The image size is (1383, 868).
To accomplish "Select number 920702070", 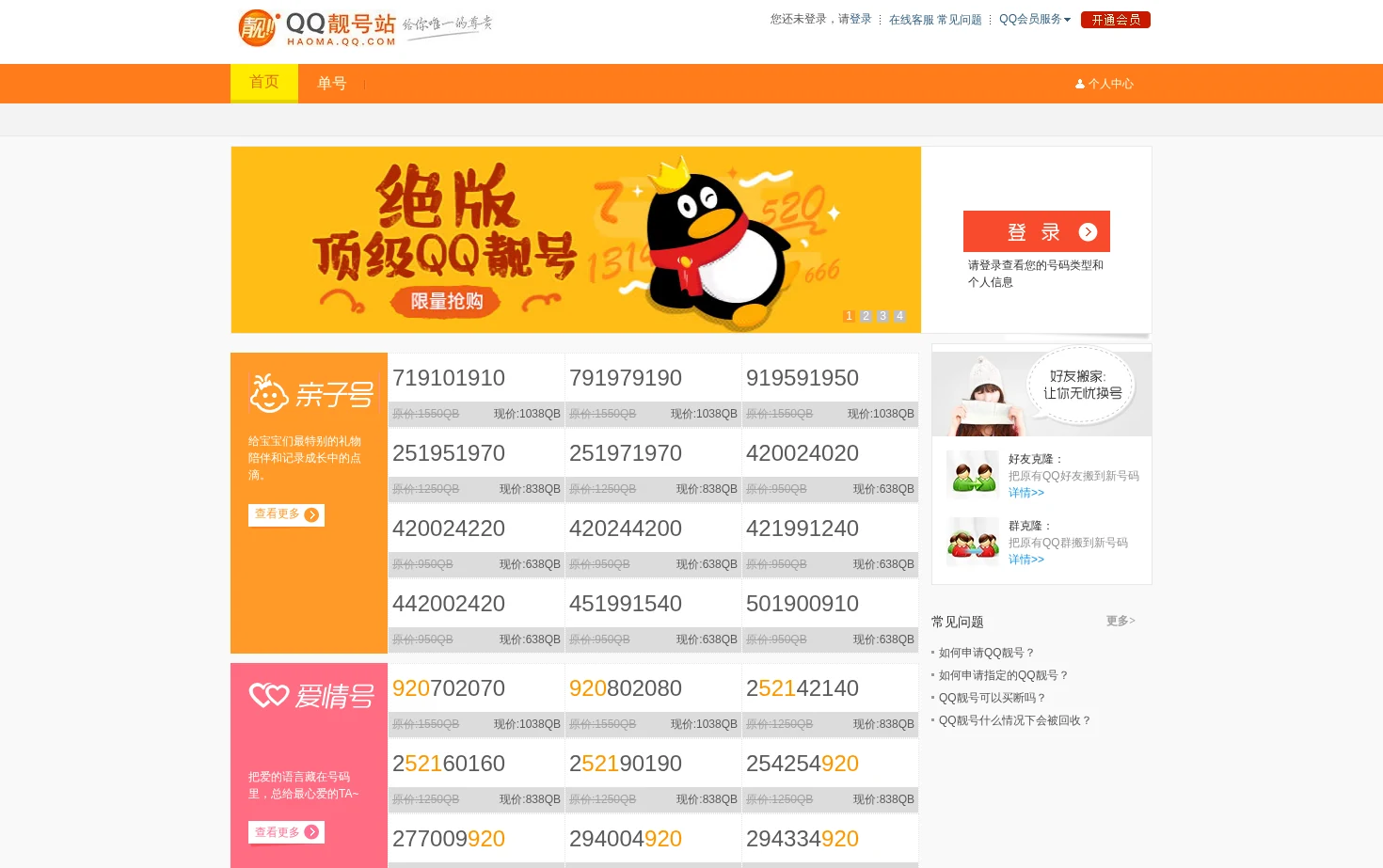I will tap(449, 688).
